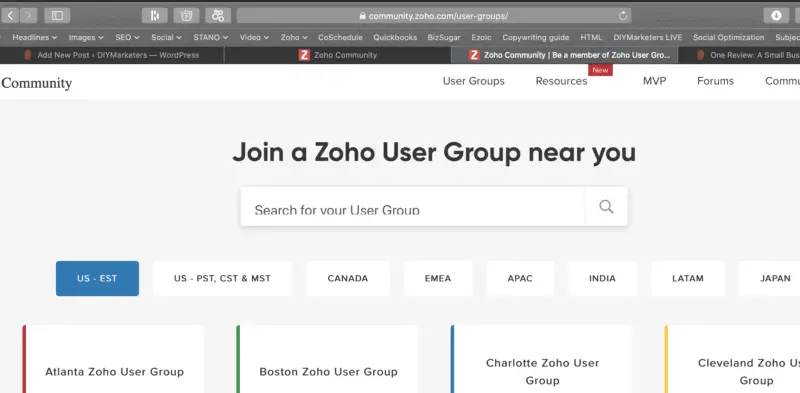Open the HTML bookmark
This screenshot has width=800, height=393.
(591, 37)
